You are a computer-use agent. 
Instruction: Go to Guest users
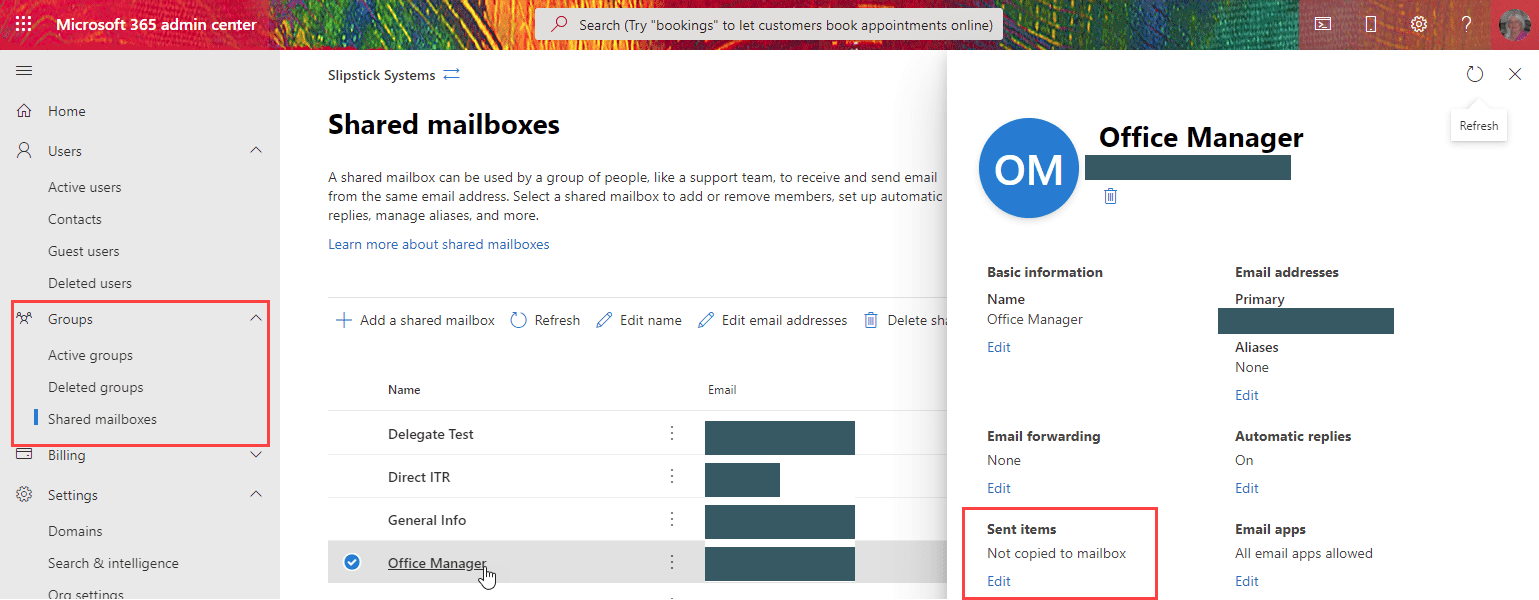[x=84, y=251]
